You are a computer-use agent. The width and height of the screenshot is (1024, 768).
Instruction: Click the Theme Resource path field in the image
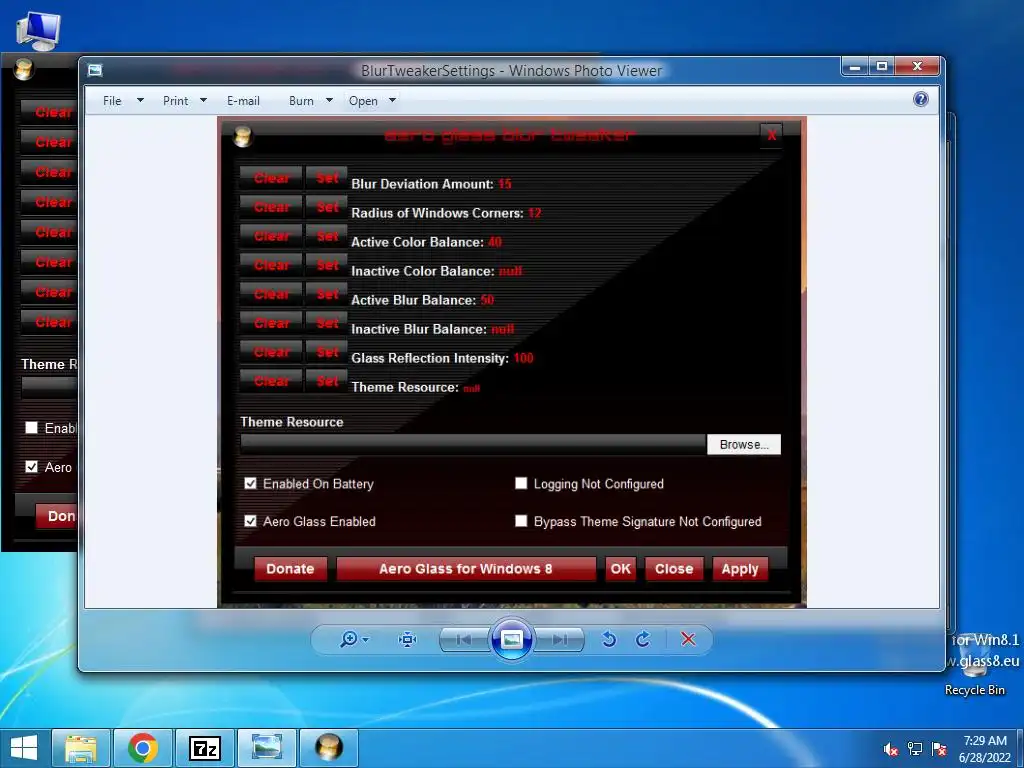pyautogui.click(x=473, y=444)
